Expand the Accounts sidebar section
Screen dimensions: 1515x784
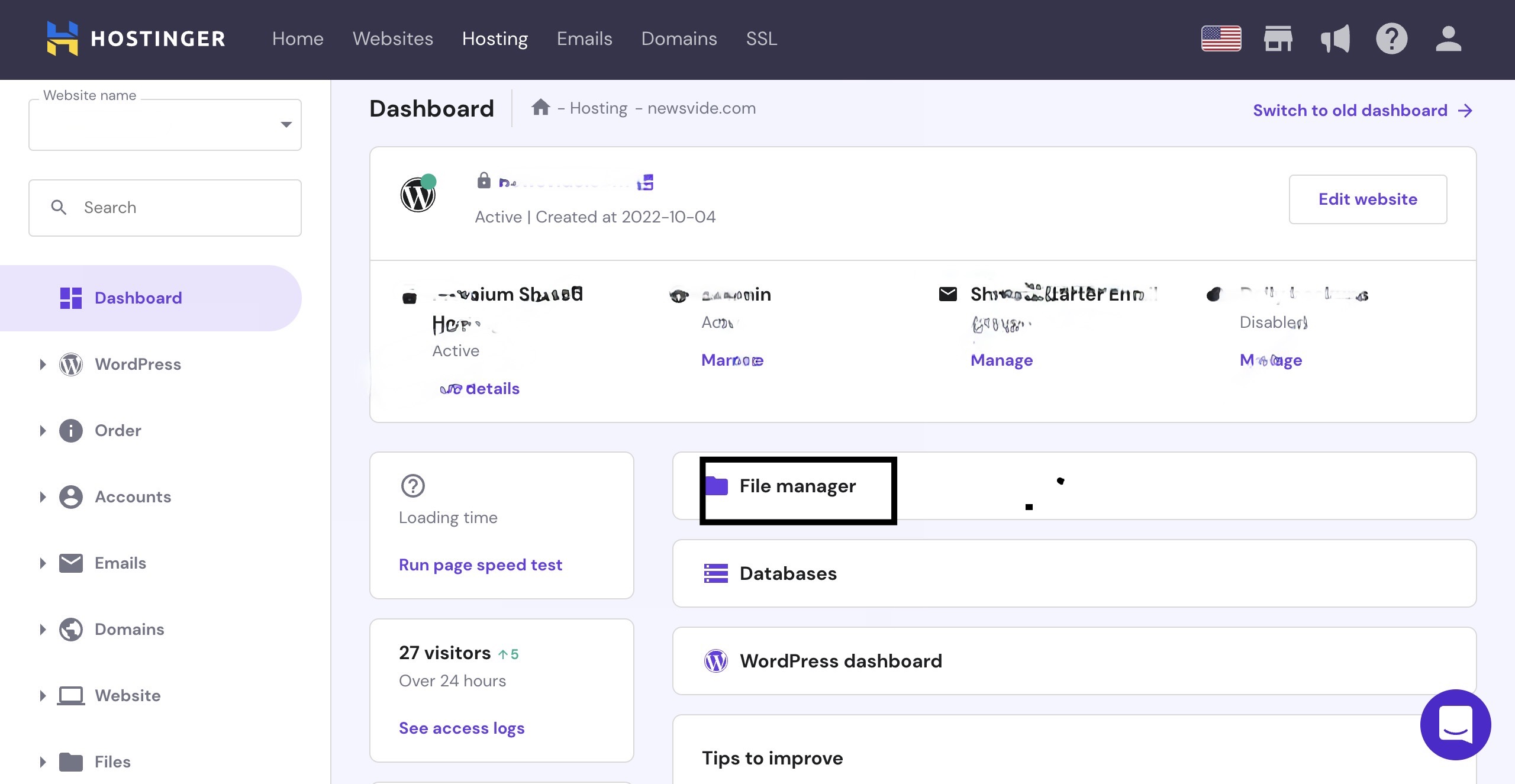click(x=43, y=497)
